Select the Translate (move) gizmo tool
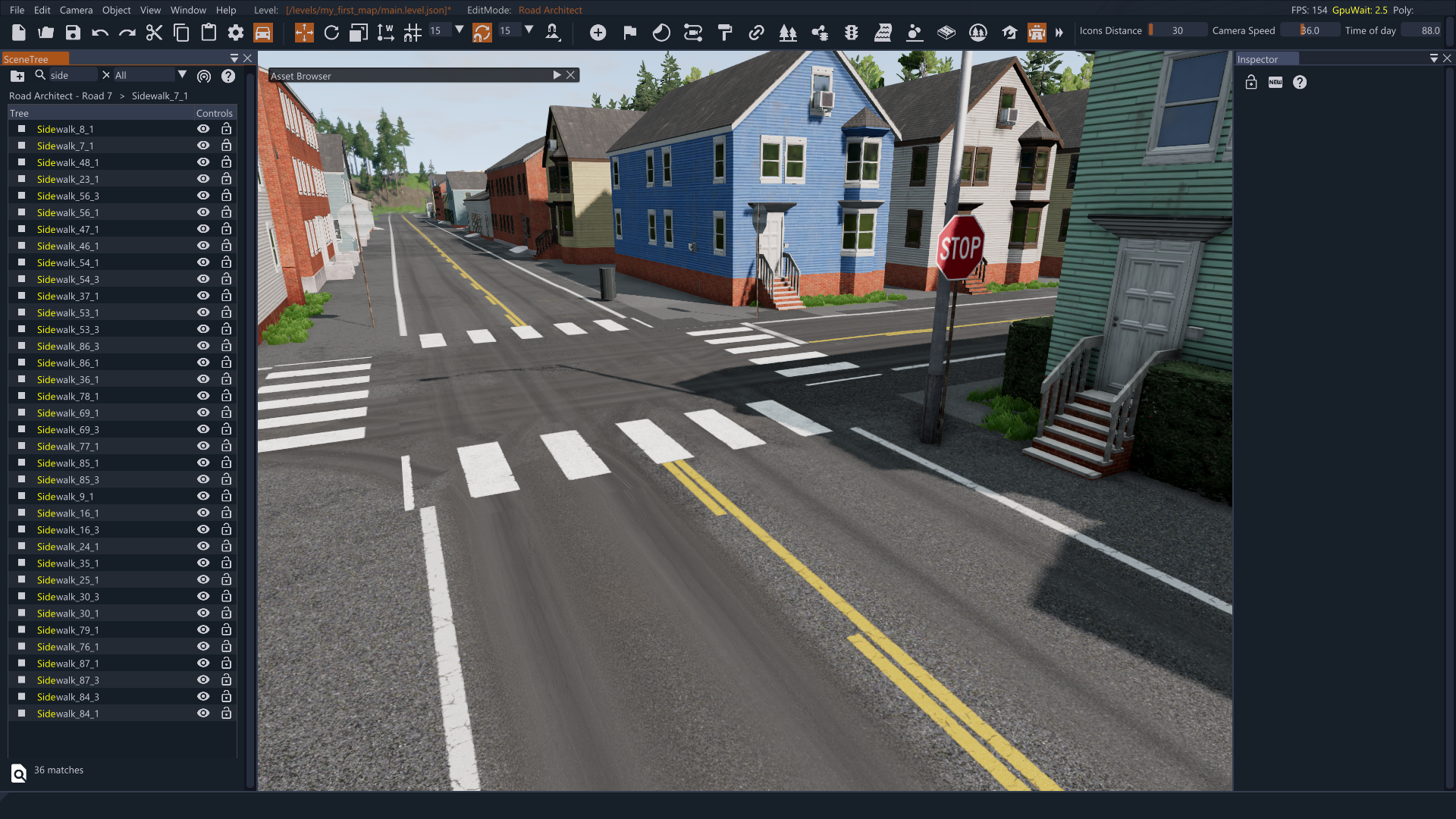Image resolution: width=1456 pixels, height=819 pixels. (x=304, y=32)
